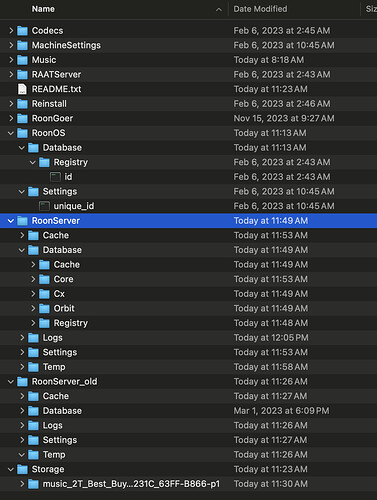
Task: Select the RoonGoer folder icon
Action: pyautogui.click(x=22, y=118)
